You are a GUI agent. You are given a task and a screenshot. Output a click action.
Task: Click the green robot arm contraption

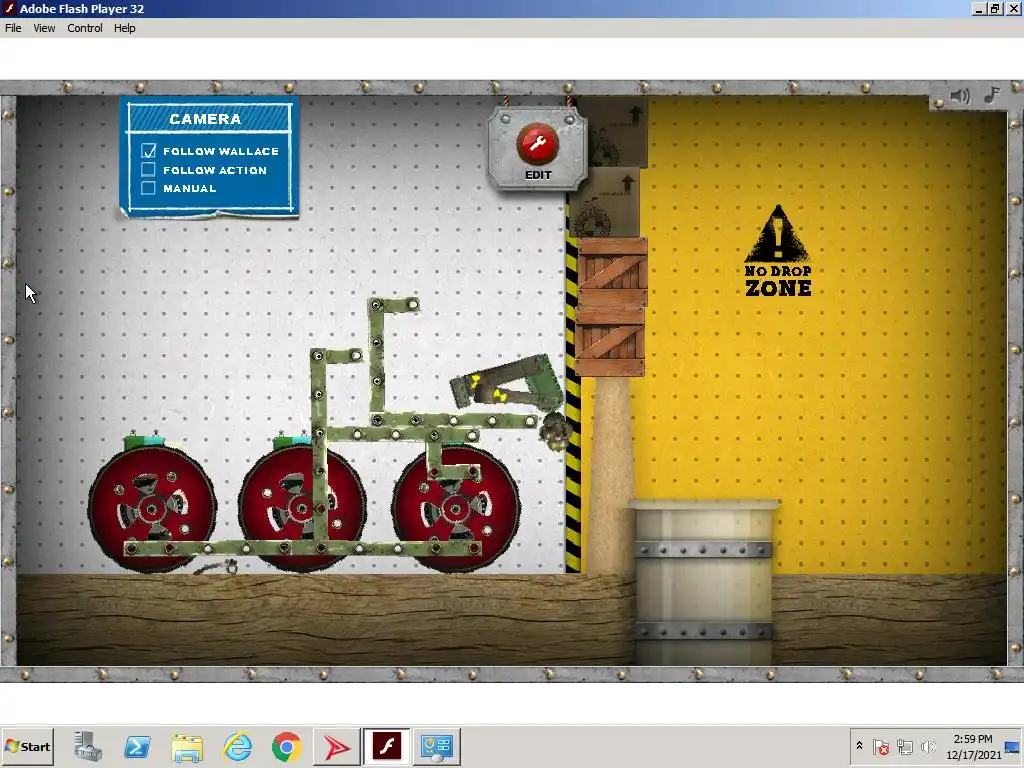tap(508, 383)
